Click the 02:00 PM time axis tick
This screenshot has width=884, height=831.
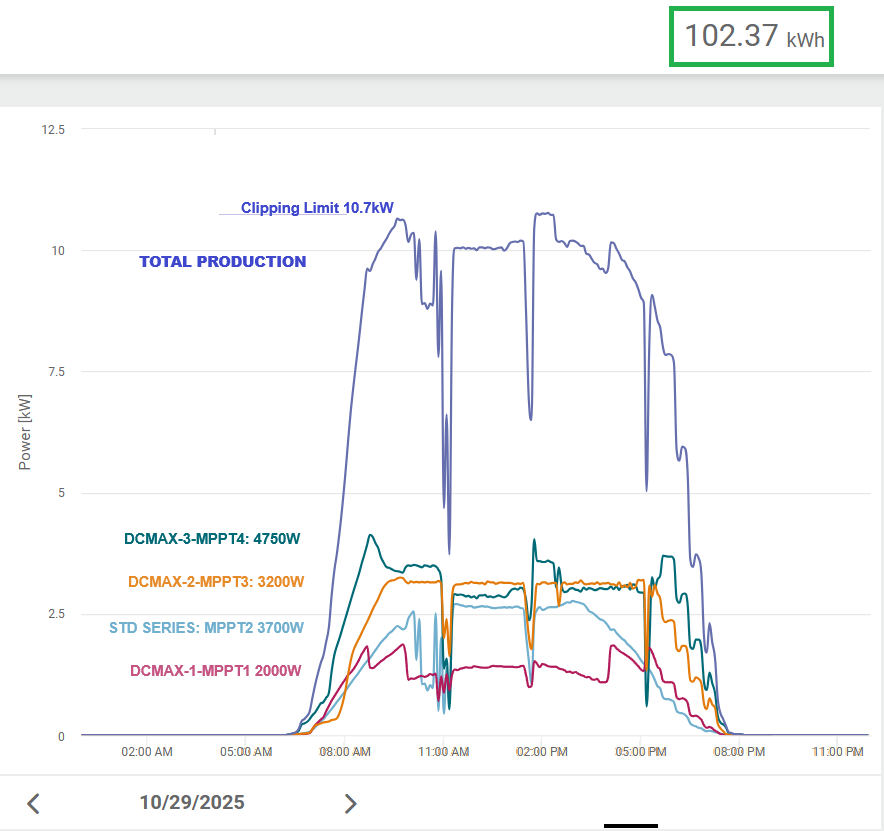click(x=543, y=751)
